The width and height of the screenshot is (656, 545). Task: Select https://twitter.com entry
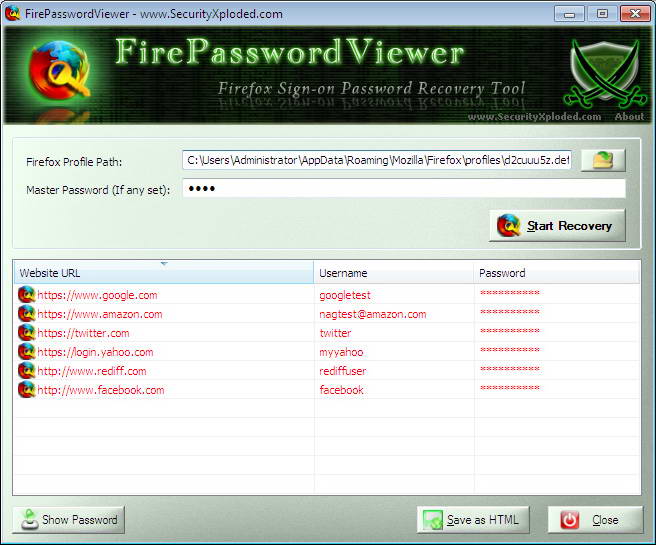coord(83,333)
